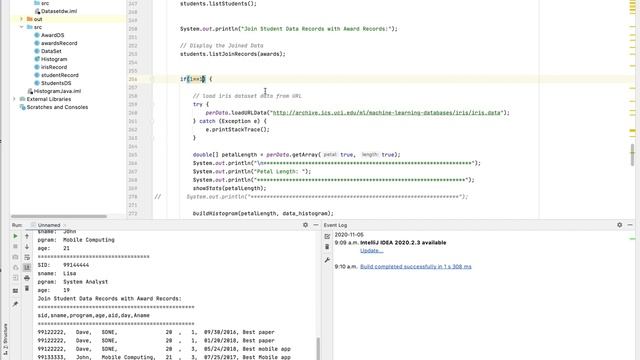The image size is (640, 360).
Task: Hide the Event Log panel
Action: pyautogui.click(x=630, y=225)
